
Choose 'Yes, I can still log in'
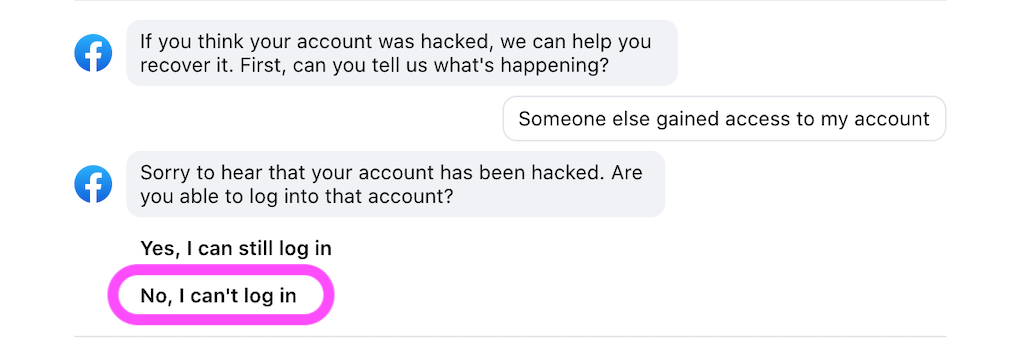tap(236, 248)
